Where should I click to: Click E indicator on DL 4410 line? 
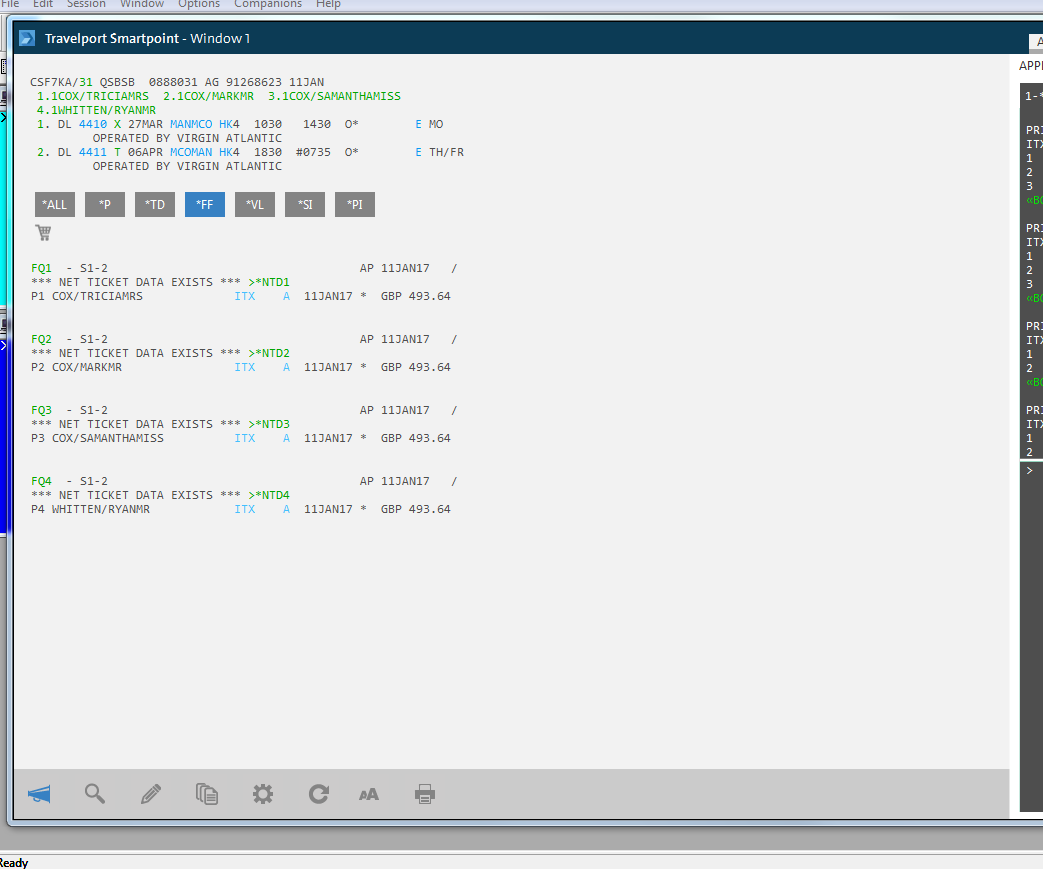click(418, 124)
